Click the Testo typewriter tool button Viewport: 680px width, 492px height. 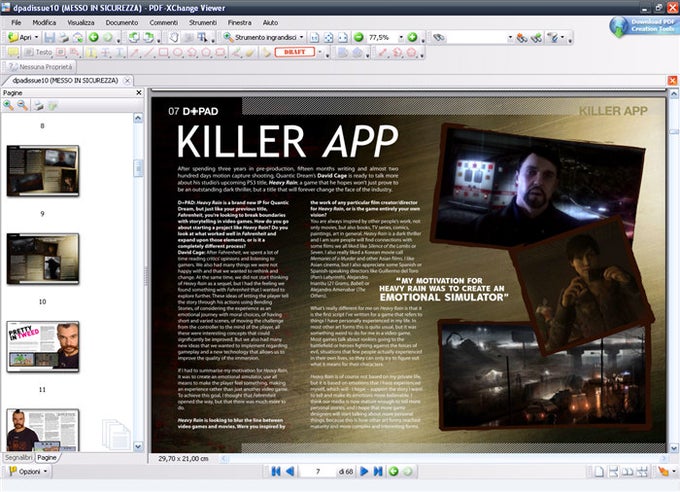38,52
